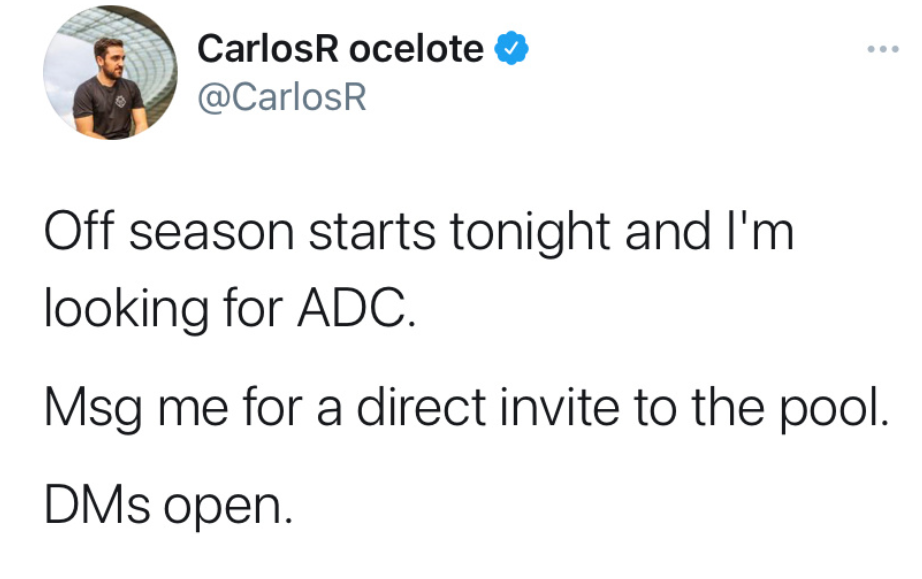Click the word 'open' in the tweet
922x579 pixels.
222,510
